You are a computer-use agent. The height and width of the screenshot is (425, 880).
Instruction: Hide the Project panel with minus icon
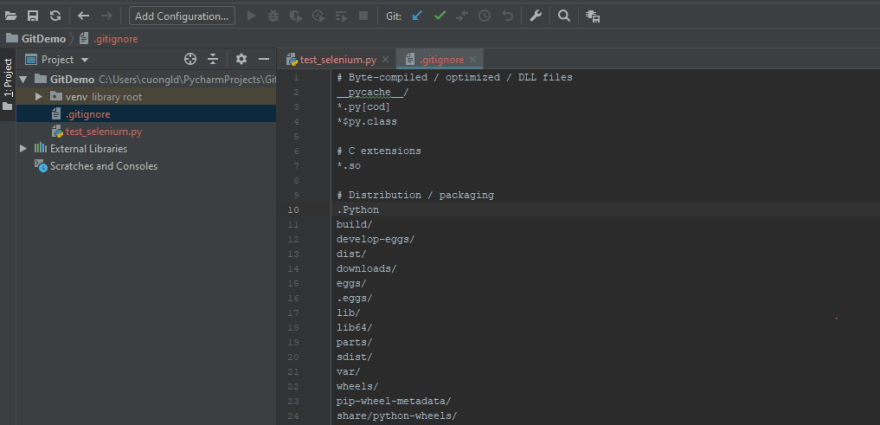coord(264,59)
